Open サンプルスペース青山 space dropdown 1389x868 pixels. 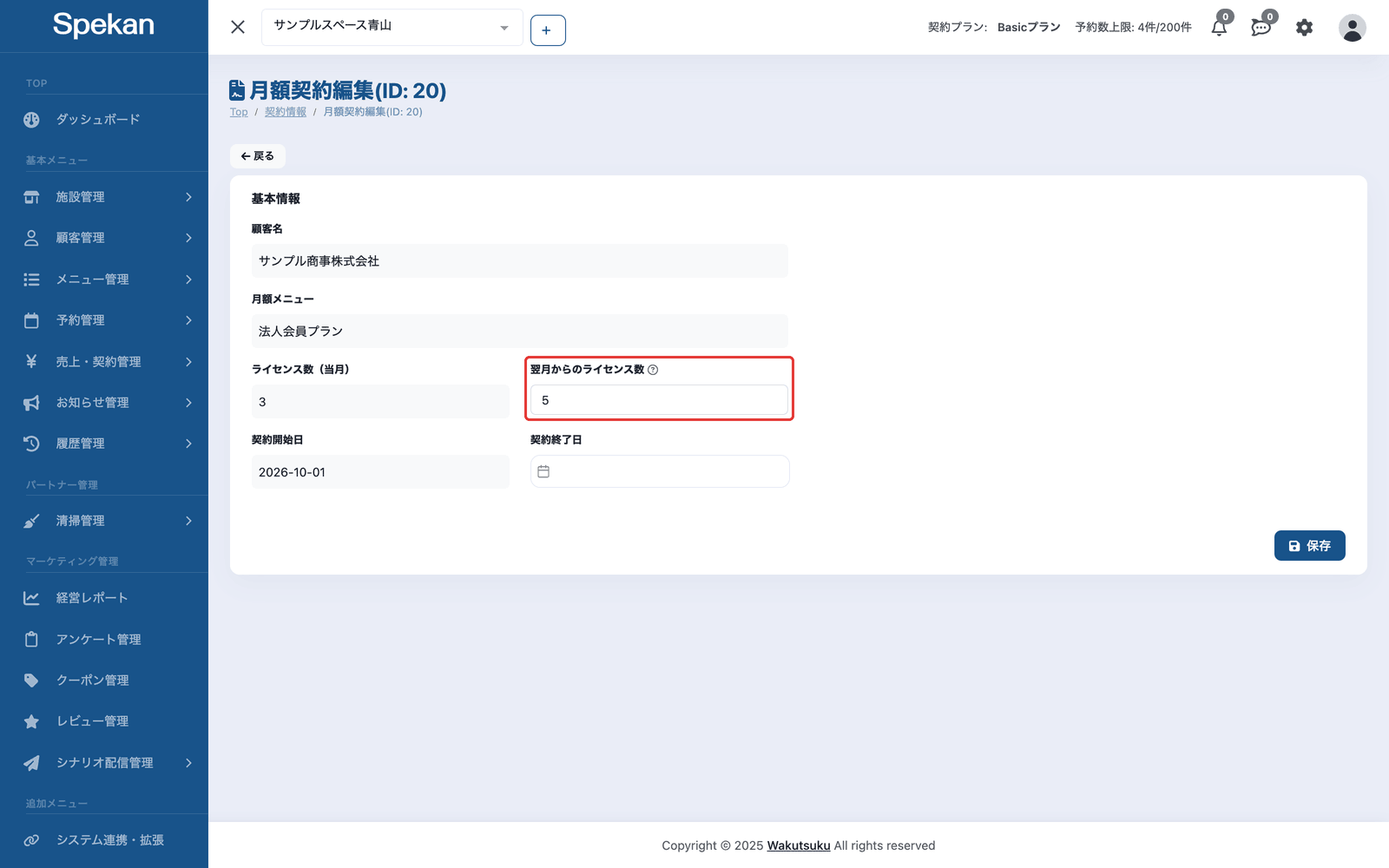pos(392,27)
